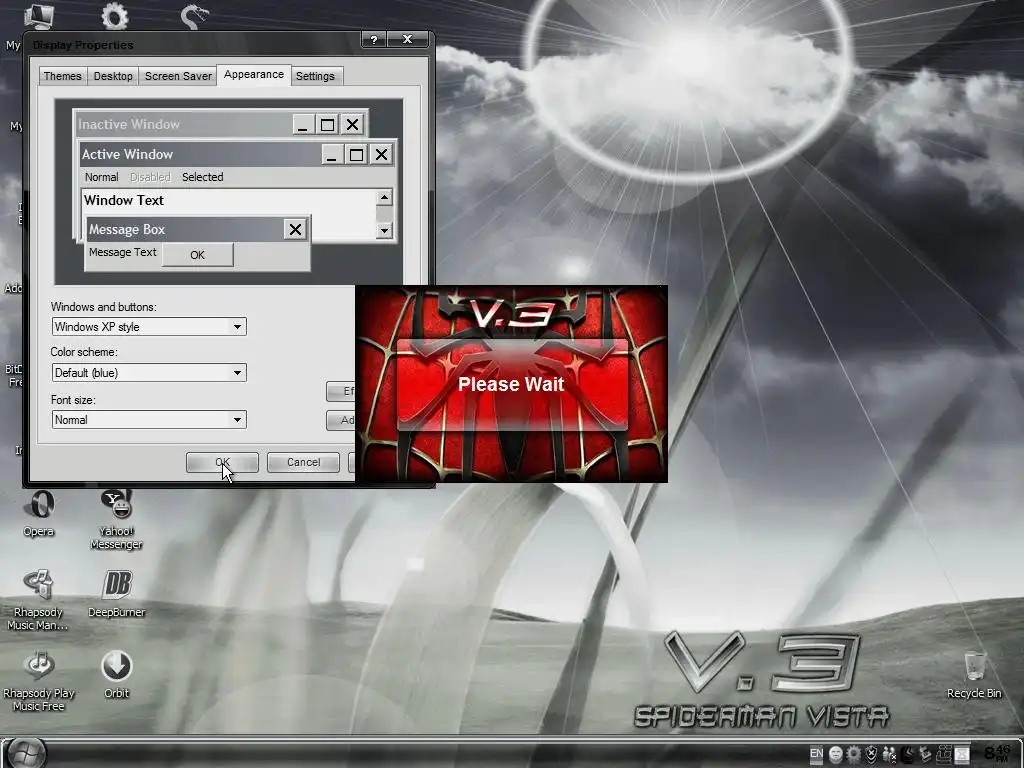Click OK in Display Properties
This screenshot has height=768, width=1024.
pos(222,462)
